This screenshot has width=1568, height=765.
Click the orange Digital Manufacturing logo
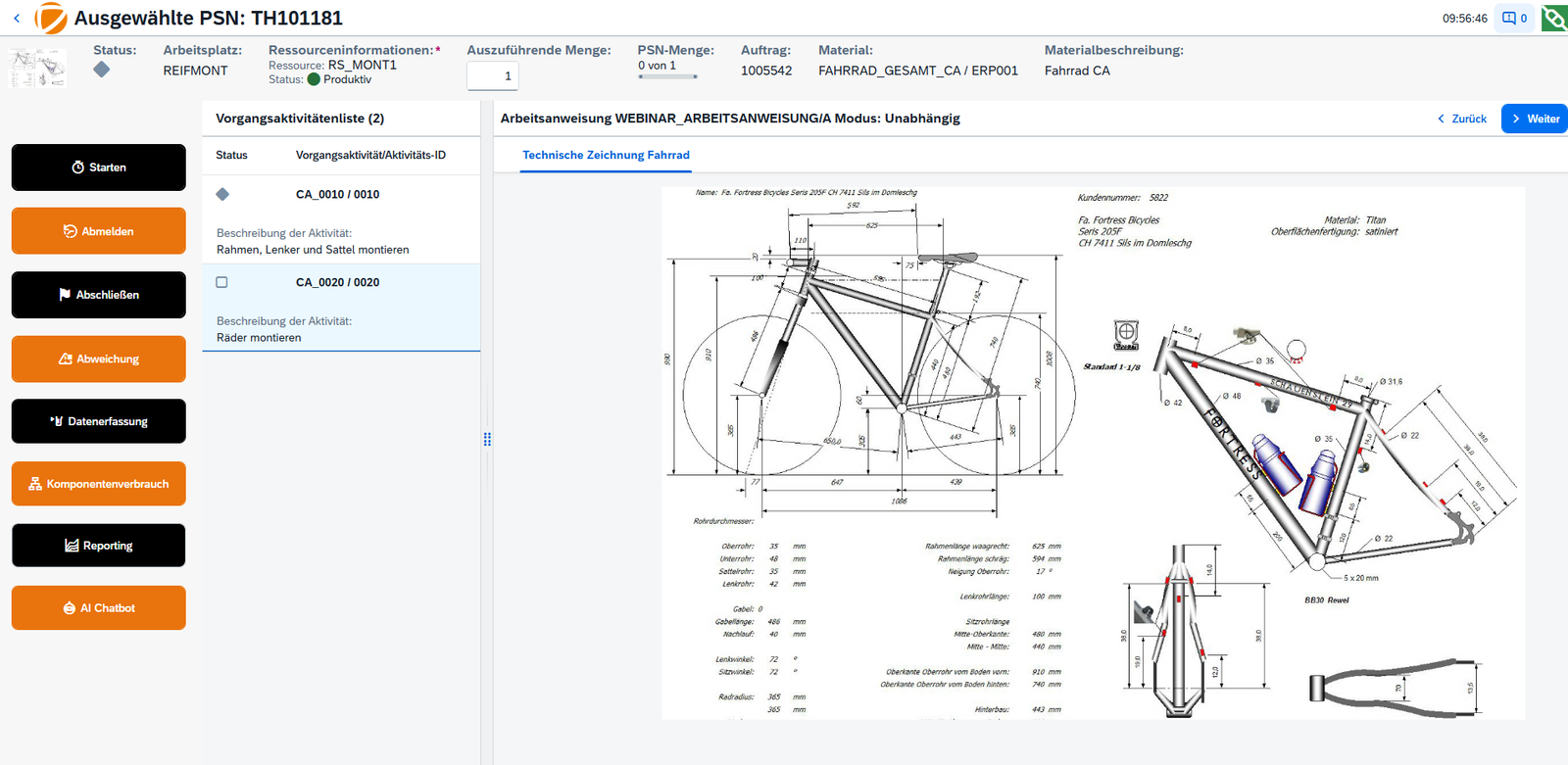point(51,18)
